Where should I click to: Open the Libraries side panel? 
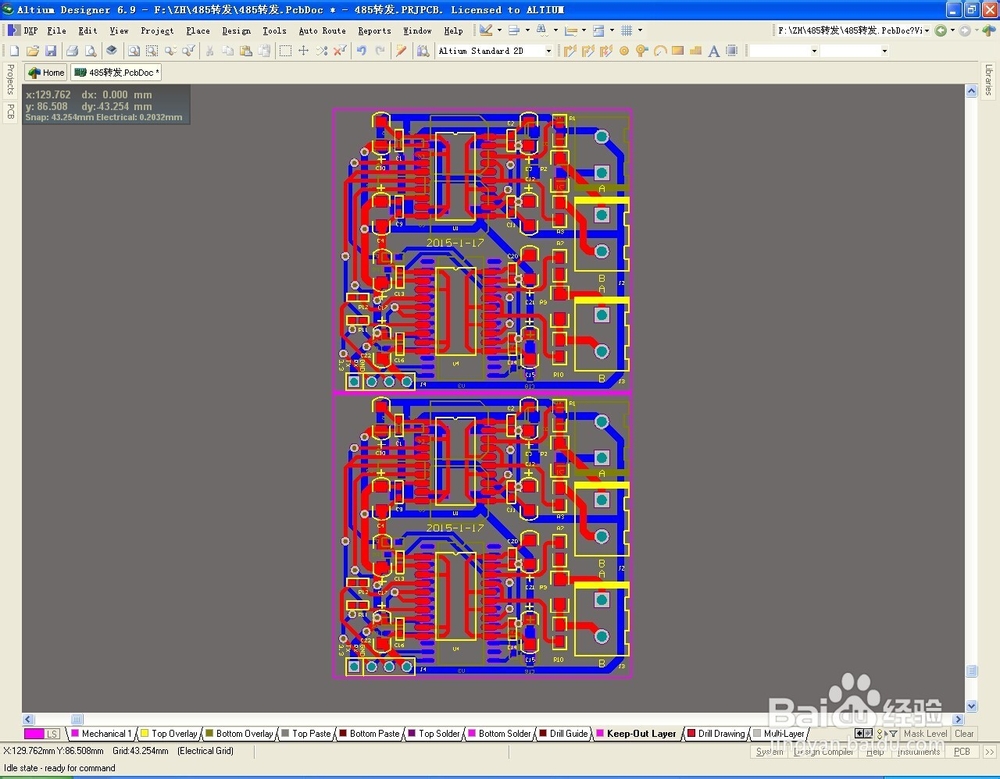[989, 80]
